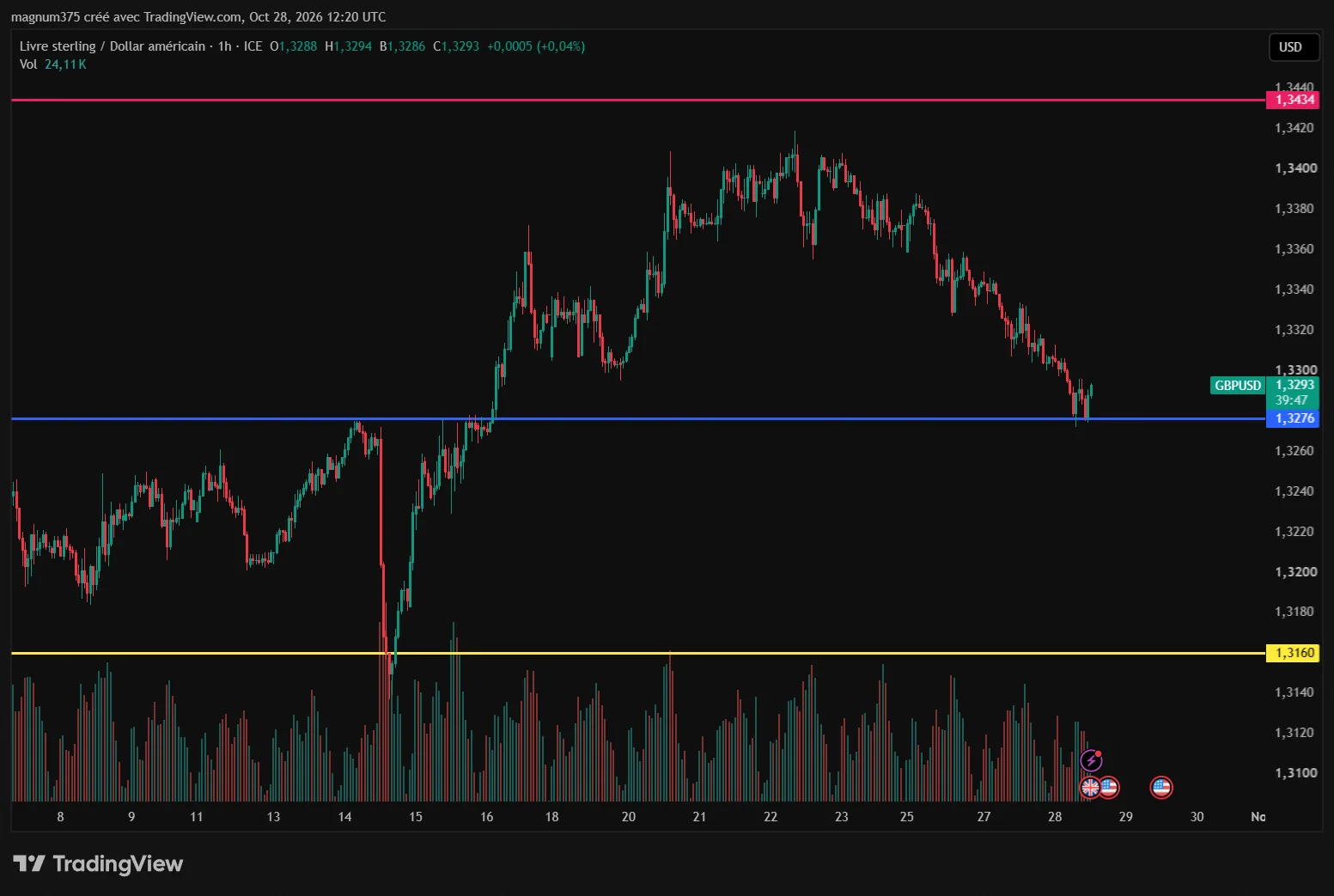Click the 1,3100 price axis label

point(1295,773)
